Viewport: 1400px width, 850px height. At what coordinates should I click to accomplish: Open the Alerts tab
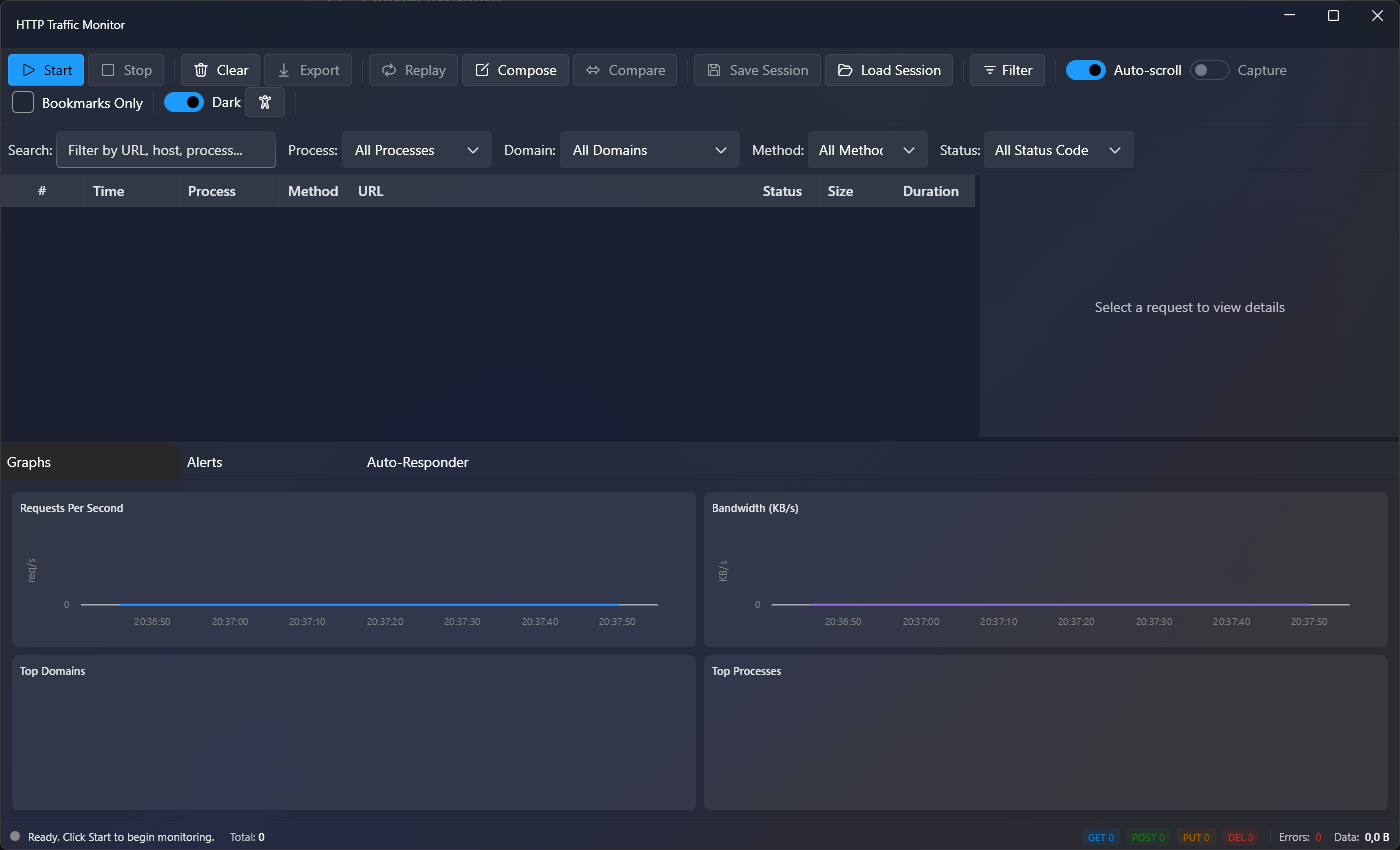[270, 462]
